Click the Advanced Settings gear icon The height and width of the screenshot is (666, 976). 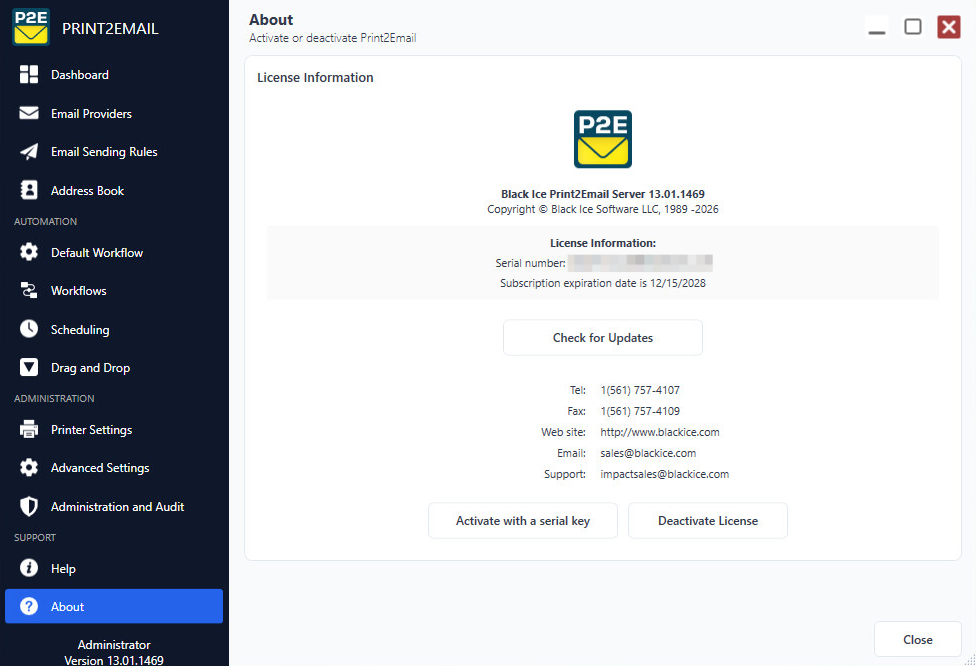(x=29, y=467)
